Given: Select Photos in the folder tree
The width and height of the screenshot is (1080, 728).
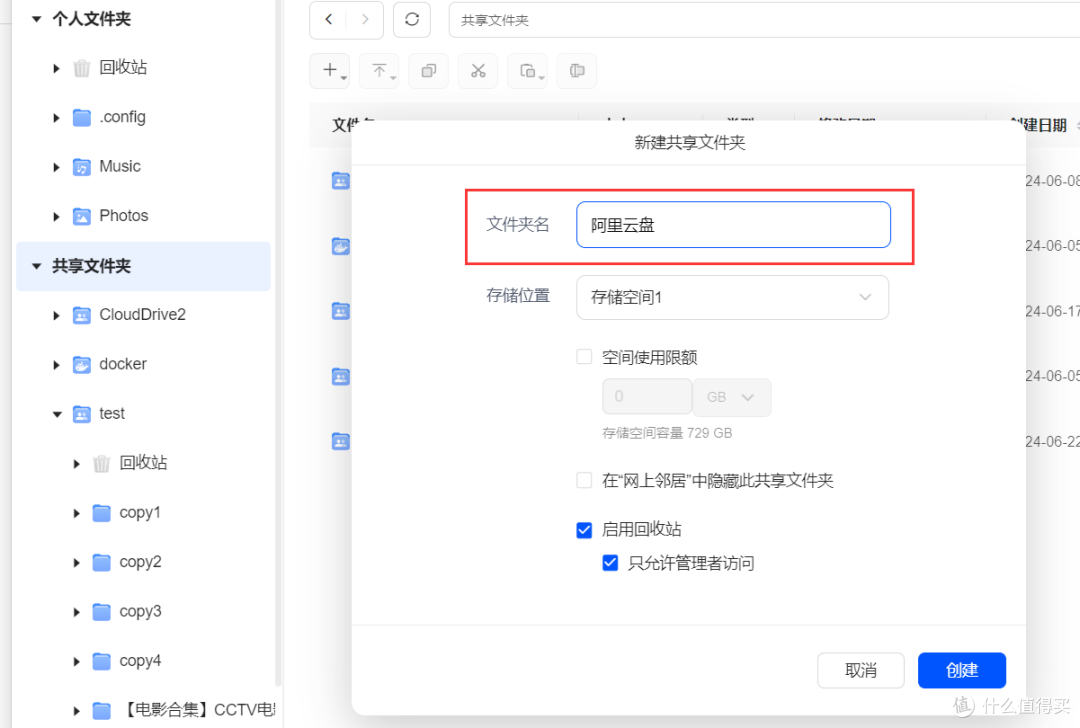Looking at the screenshot, I should [x=124, y=216].
